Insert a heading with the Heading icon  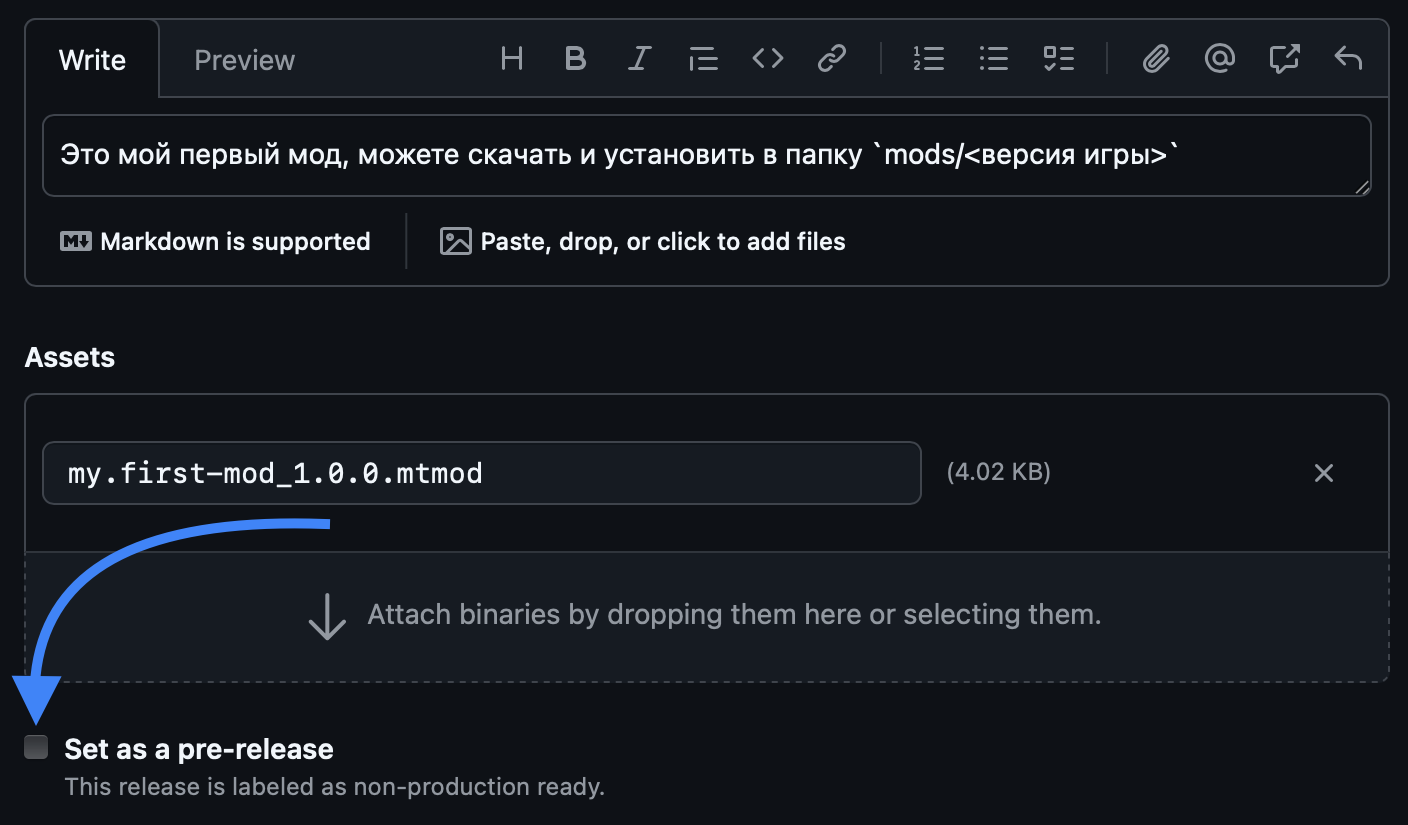(511, 58)
